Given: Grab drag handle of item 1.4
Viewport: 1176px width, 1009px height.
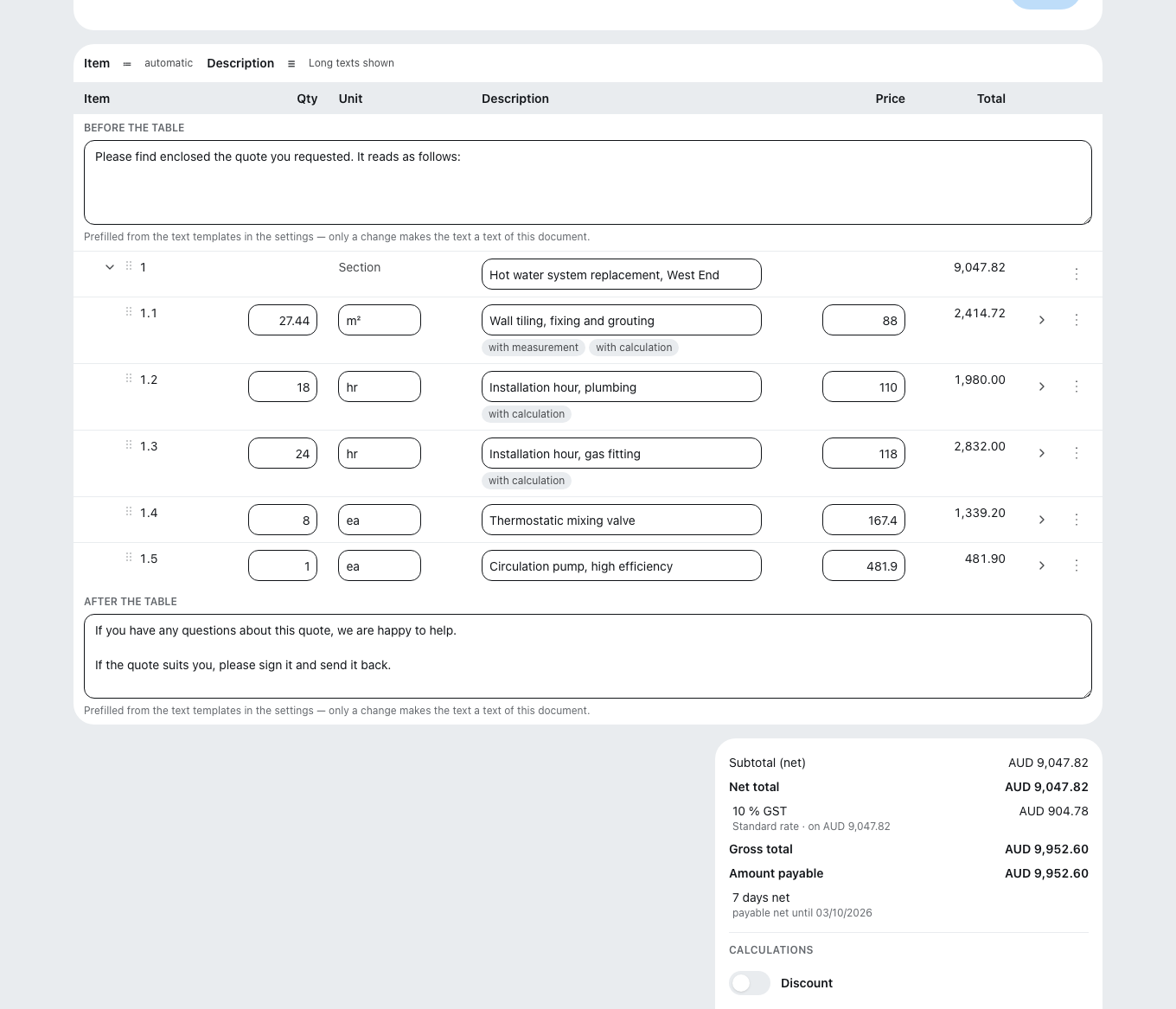Looking at the screenshot, I should (129, 512).
